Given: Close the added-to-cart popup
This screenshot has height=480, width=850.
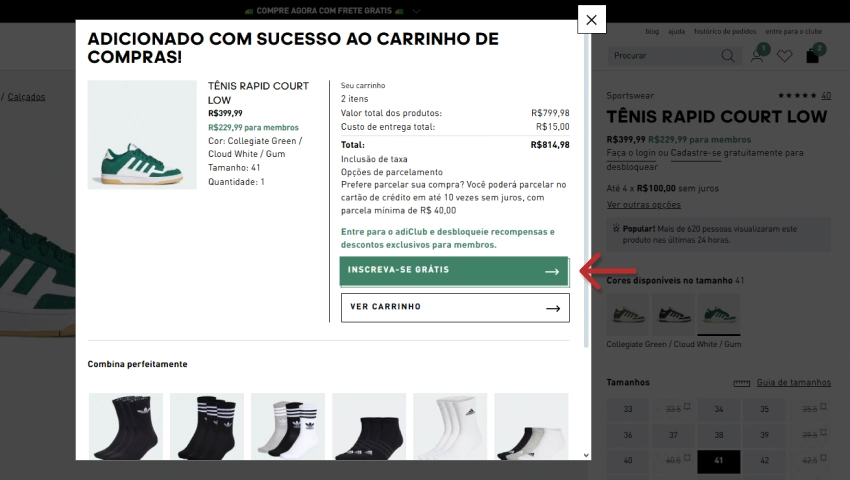Looking at the screenshot, I should click(591, 19).
